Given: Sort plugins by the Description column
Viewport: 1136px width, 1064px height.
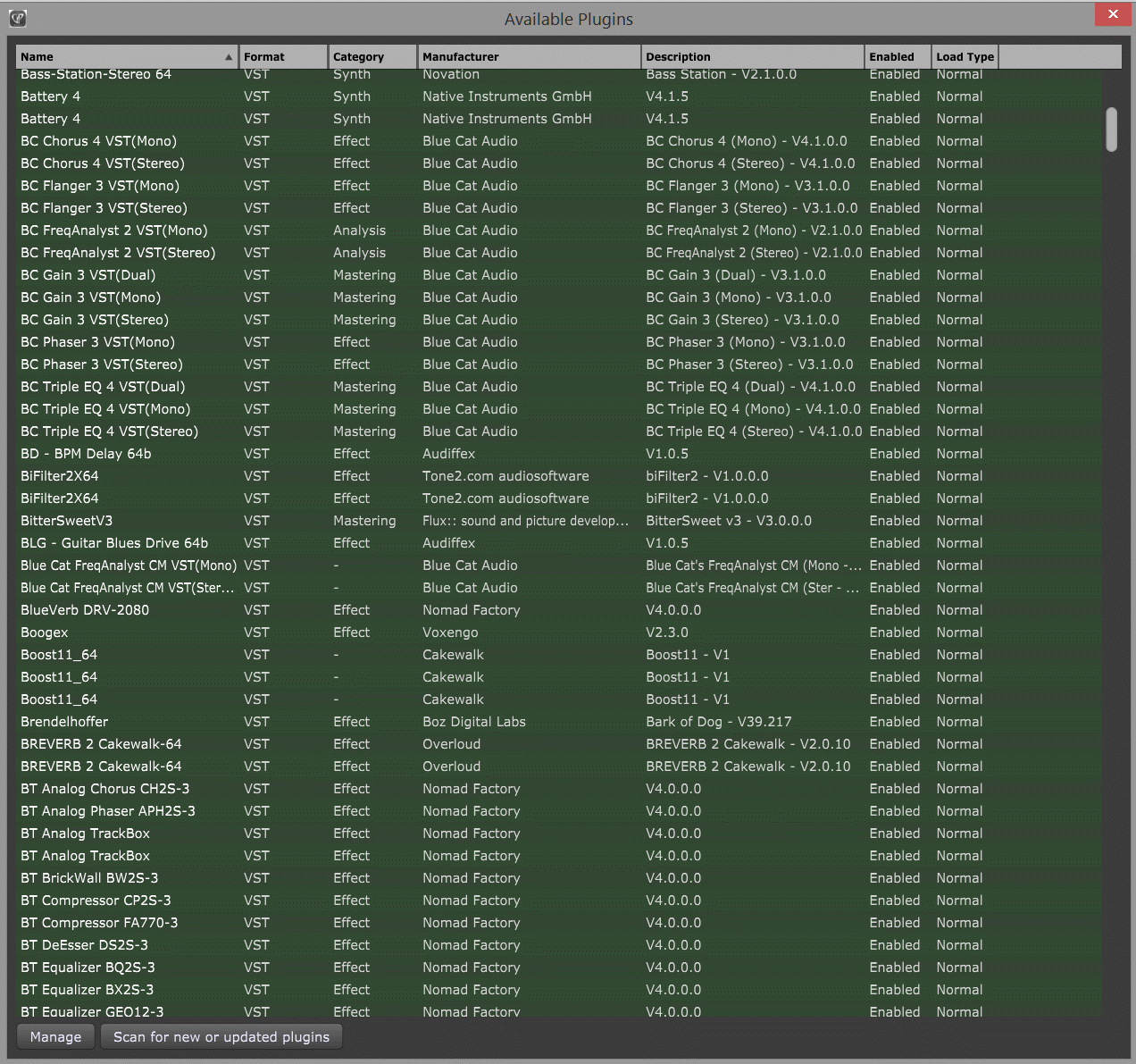Looking at the screenshot, I should (679, 56).
